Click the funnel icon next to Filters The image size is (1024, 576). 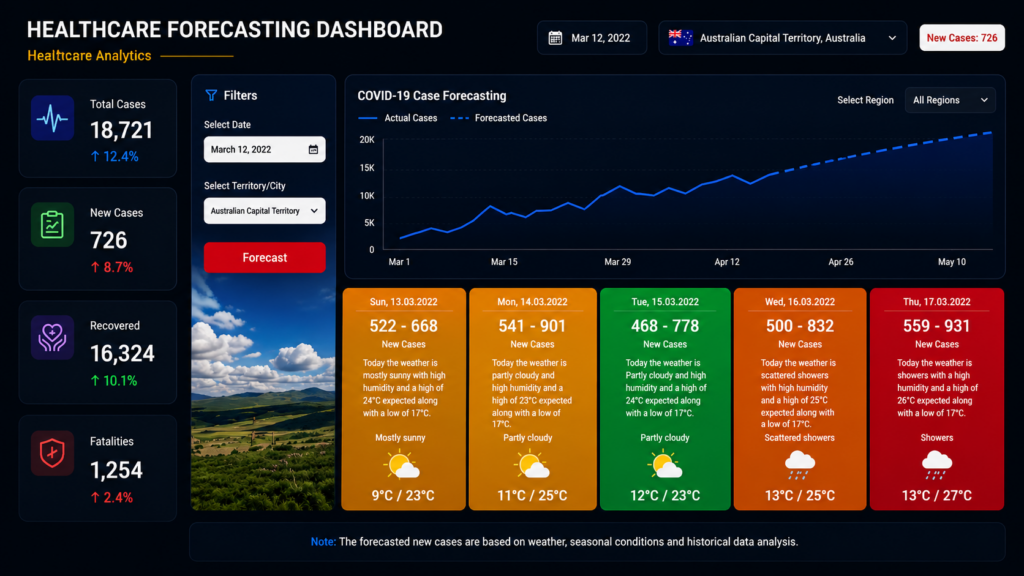pos(211,95)
